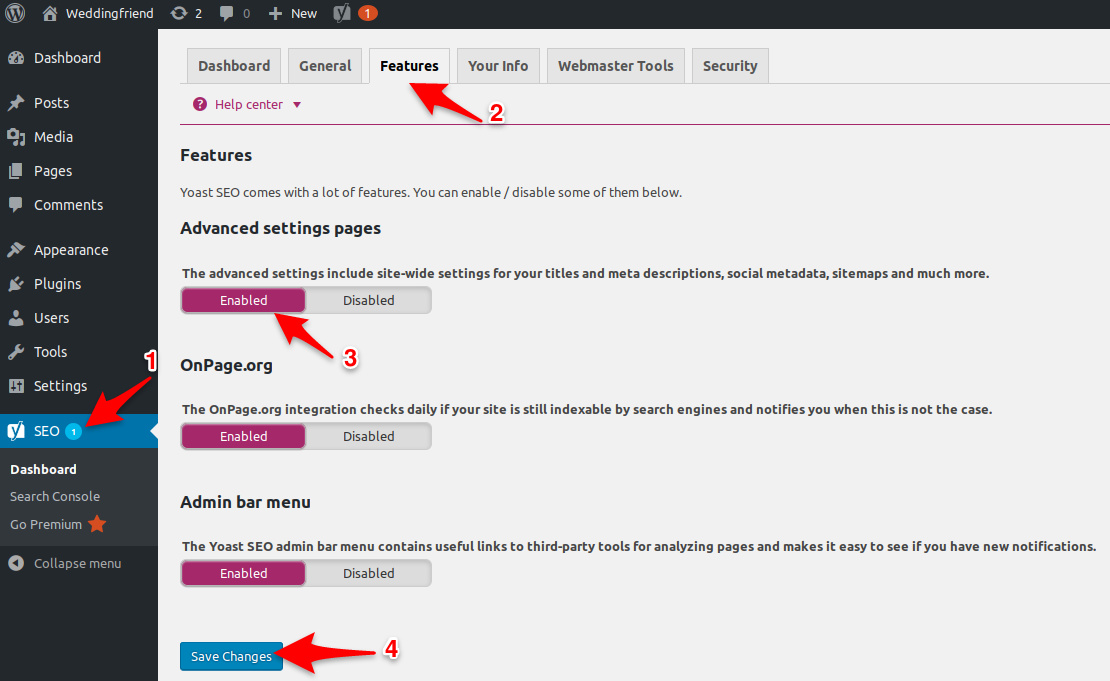This screenshot has width=1110, height=681.
Task: Click the Yoast SEO icon in sidebar
Action: point(16,430)
